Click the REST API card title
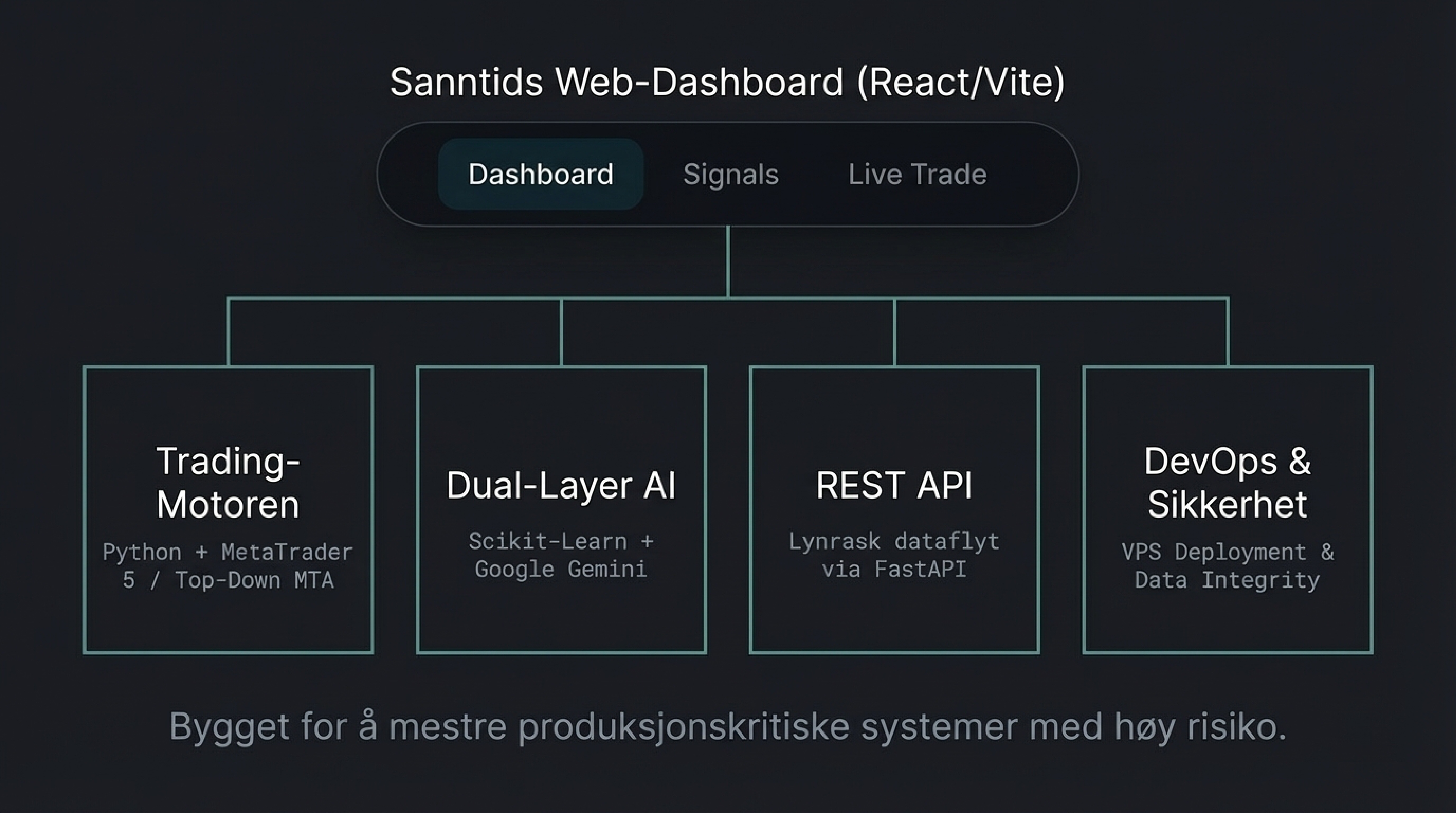This screenshot has height=813, width=1456. pos(894,485)
